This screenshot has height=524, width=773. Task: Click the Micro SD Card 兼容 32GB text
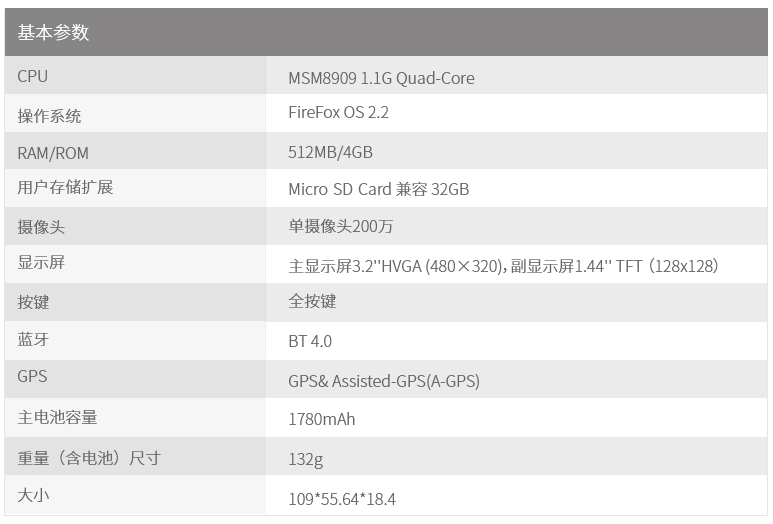point(378,189)
